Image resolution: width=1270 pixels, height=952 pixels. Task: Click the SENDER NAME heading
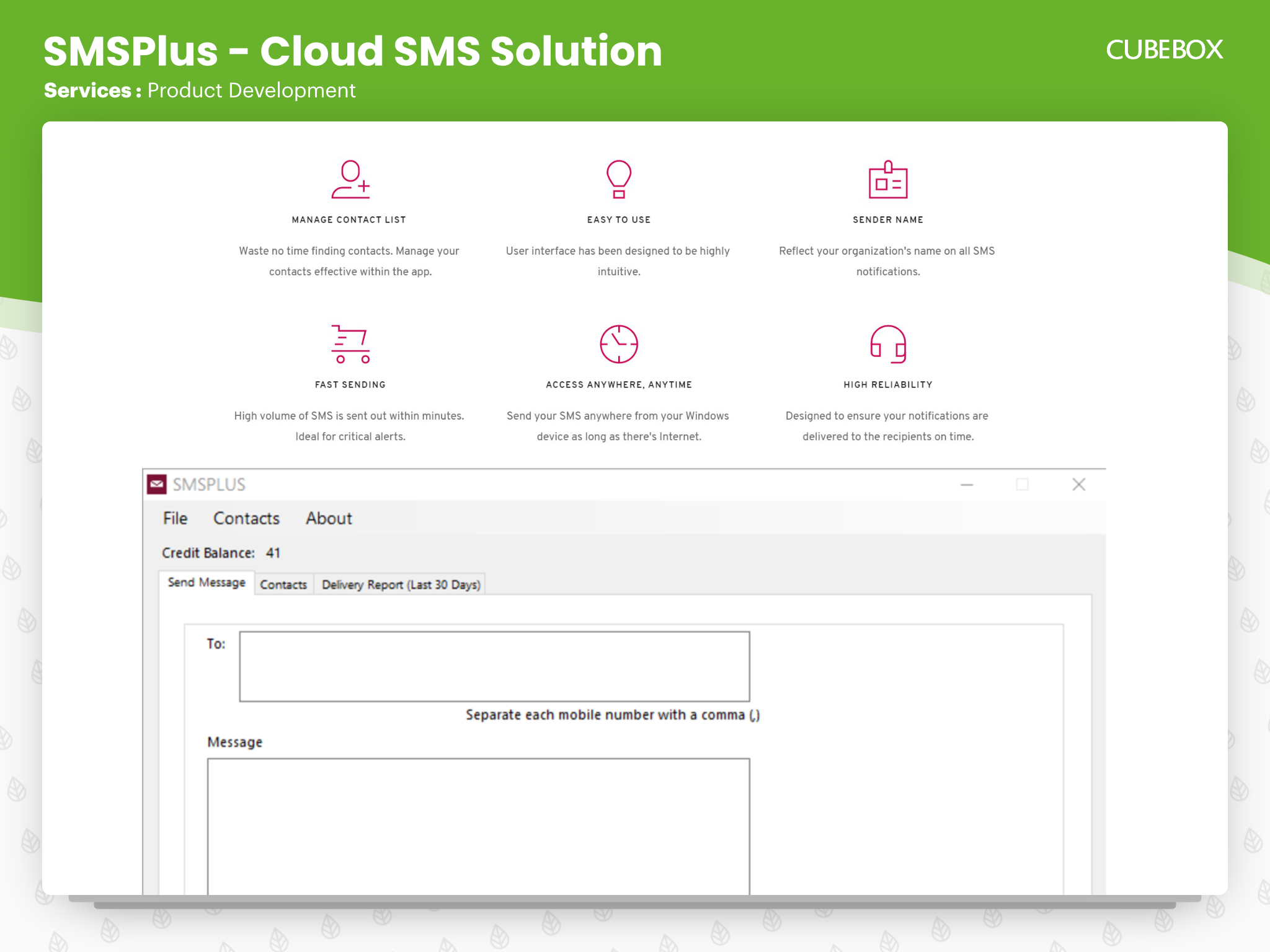click(x=888, y=220)
